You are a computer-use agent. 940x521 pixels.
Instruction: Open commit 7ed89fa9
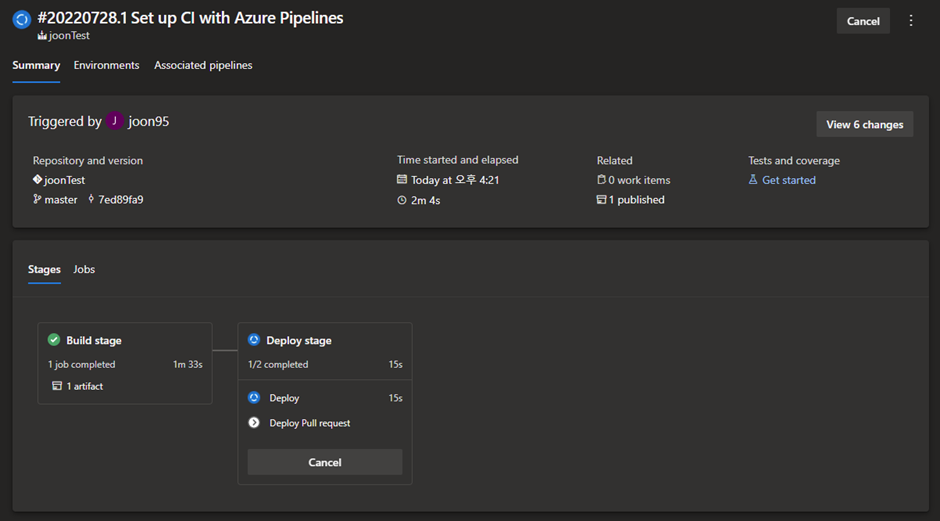[x=120, y=199]
